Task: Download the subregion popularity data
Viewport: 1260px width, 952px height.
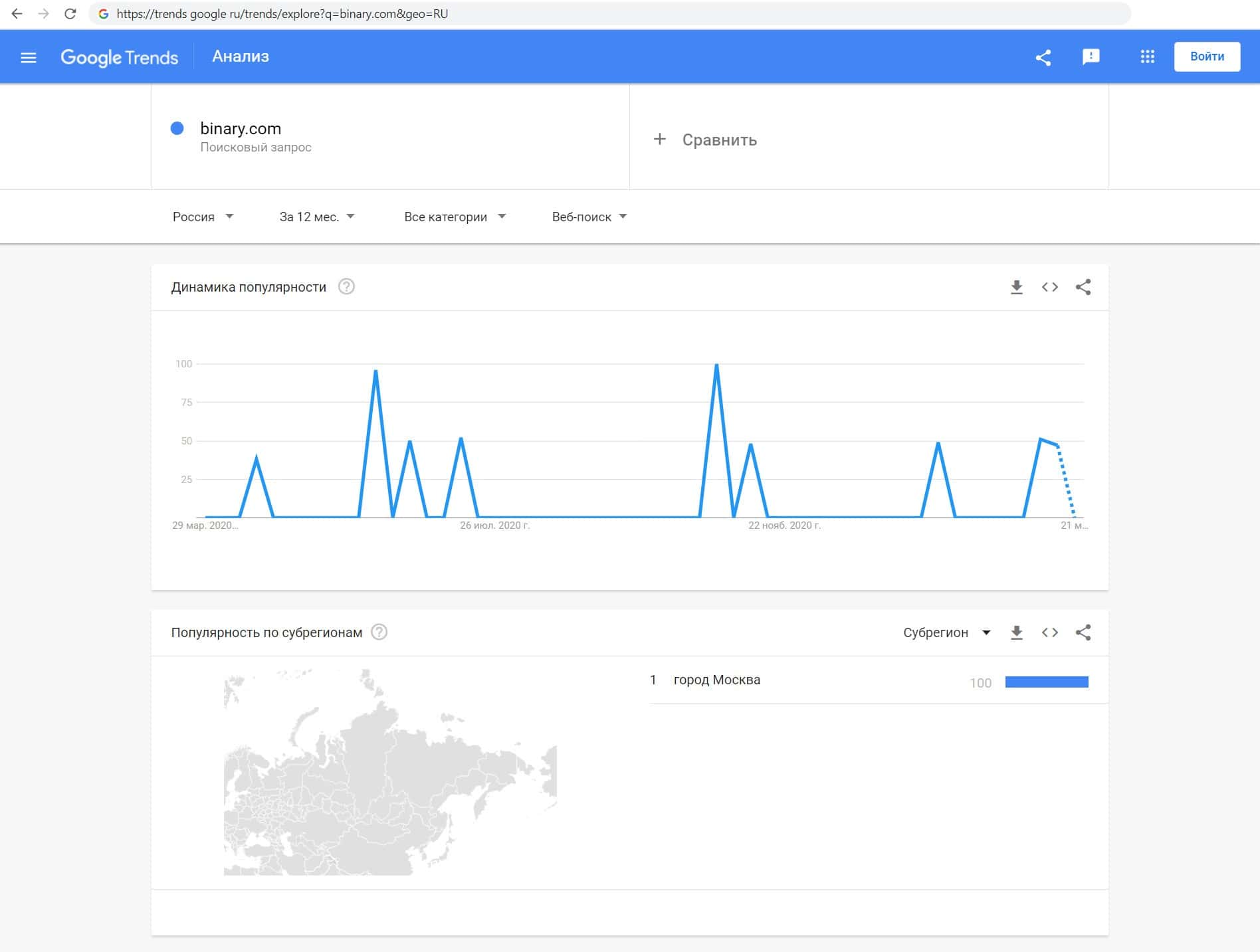Action: coord(1017,632)
